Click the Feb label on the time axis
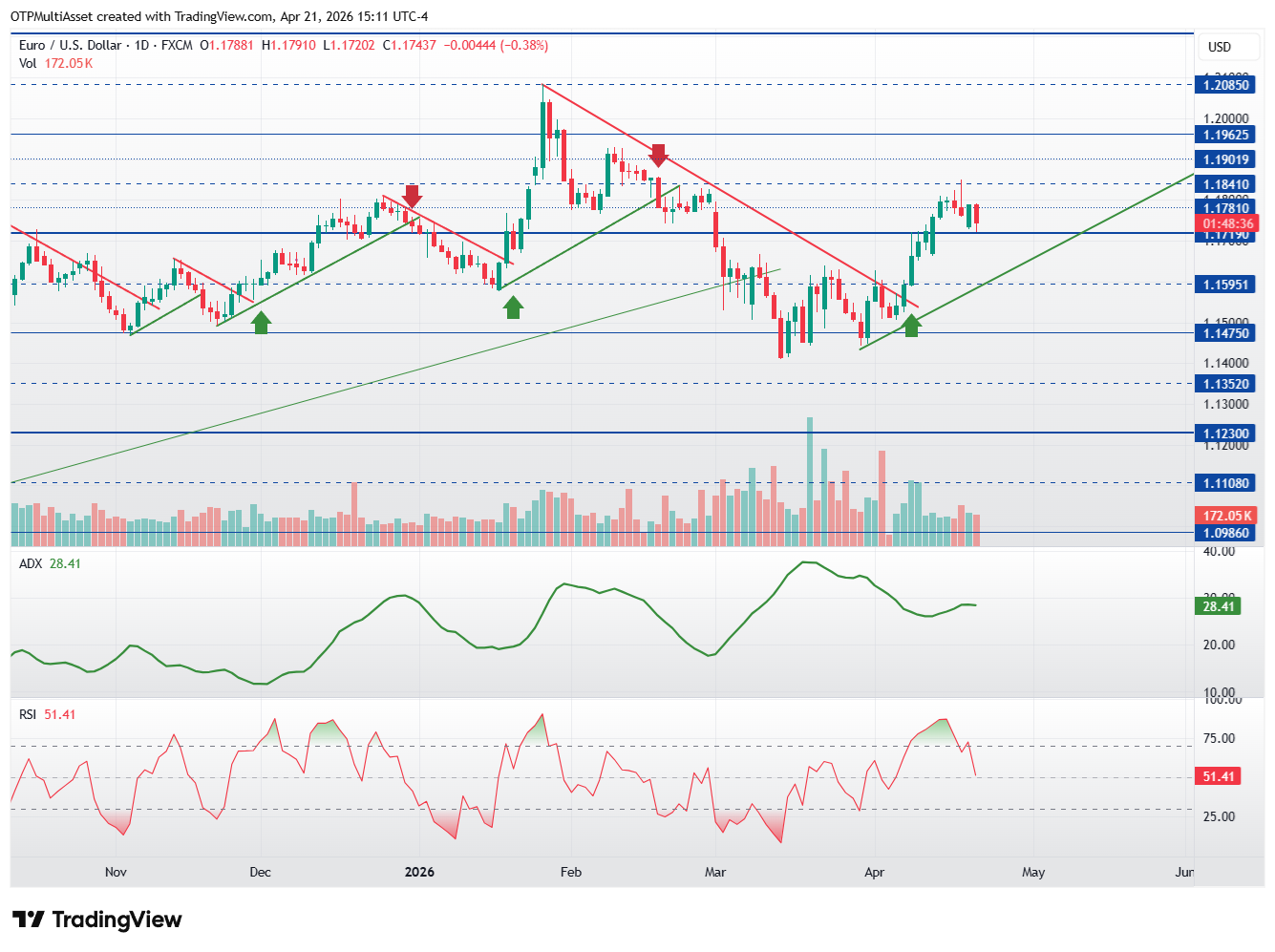 click(571, 872)
